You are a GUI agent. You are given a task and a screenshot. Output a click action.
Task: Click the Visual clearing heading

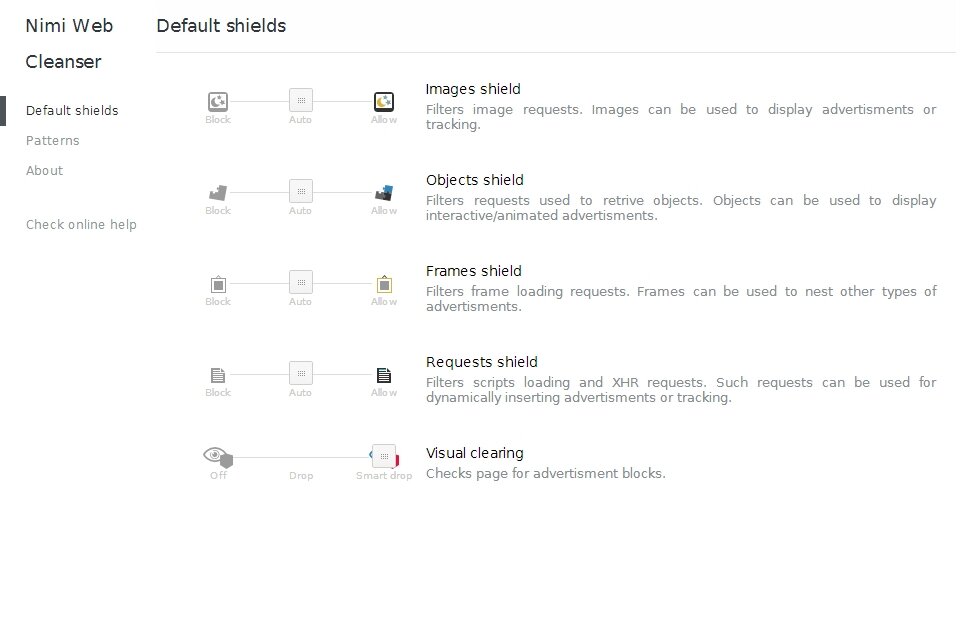pos(474,453)
